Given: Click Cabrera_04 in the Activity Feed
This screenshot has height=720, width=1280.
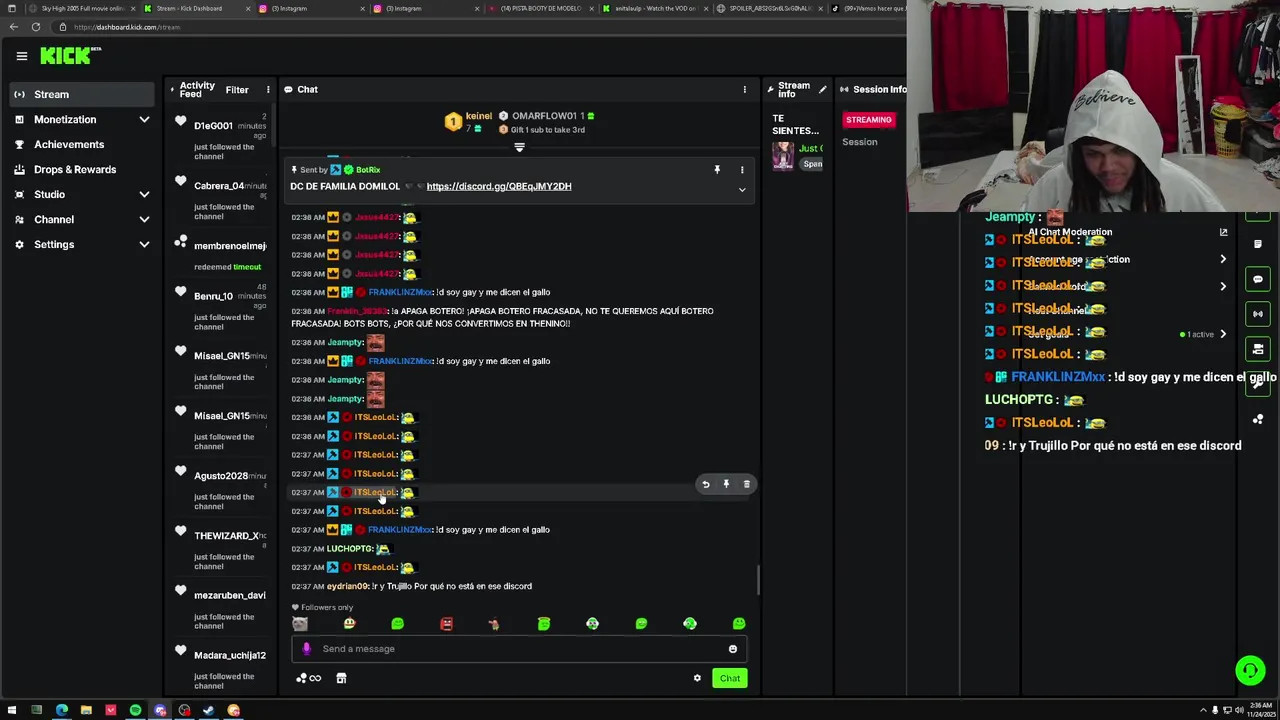Looking at the screenshot, I should (x=219, y=186).
